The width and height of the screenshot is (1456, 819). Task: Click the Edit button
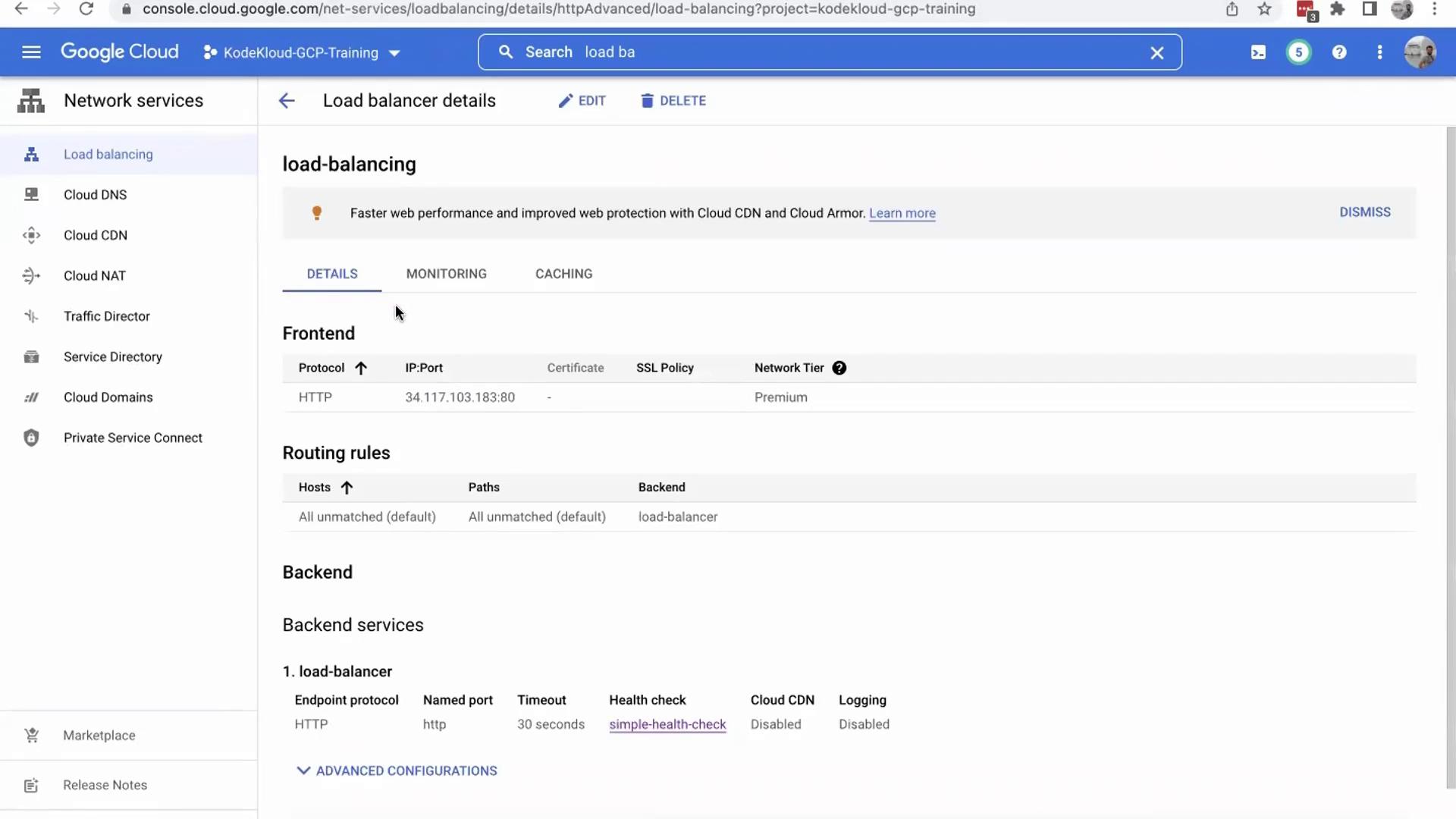click(582, 101)
